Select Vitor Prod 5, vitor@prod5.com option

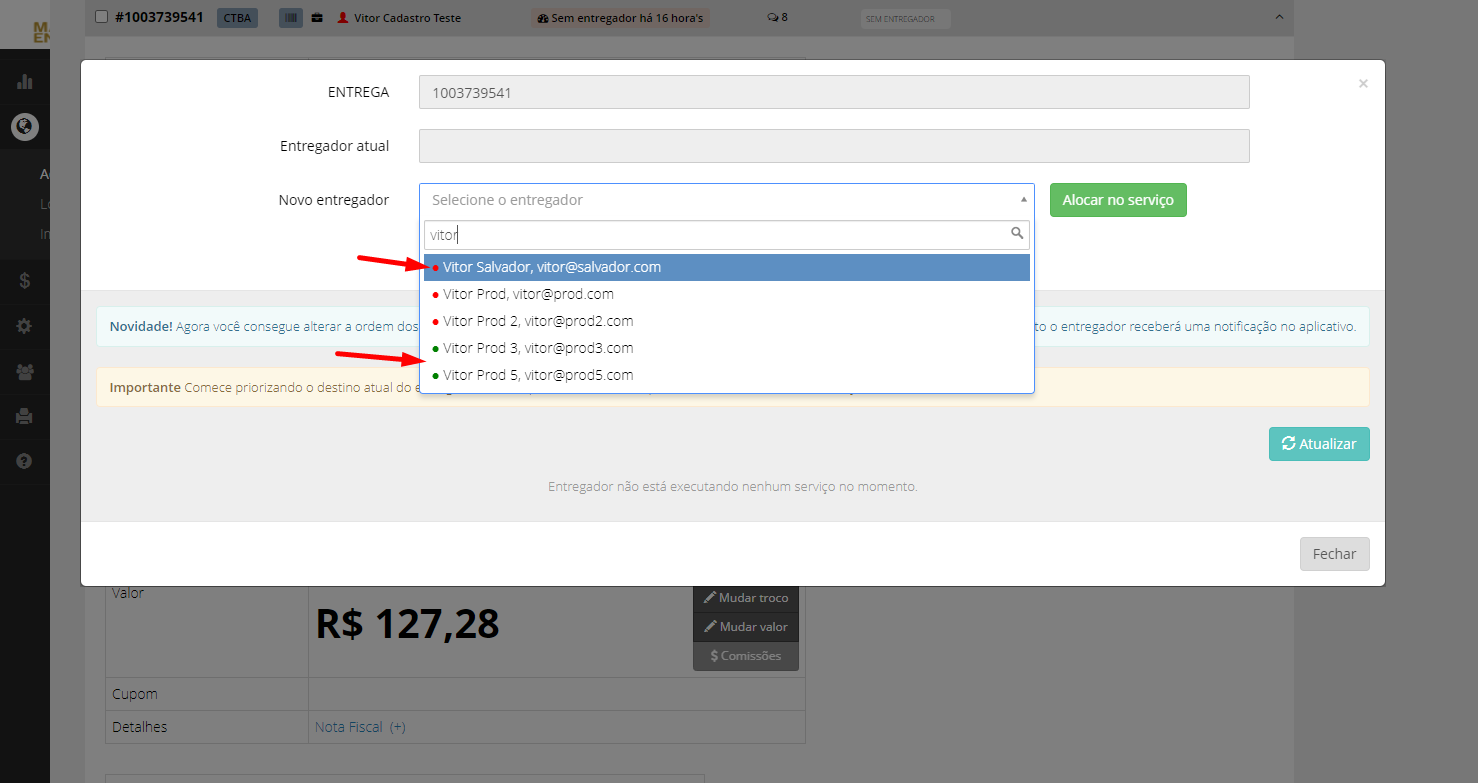click(727, 375)
